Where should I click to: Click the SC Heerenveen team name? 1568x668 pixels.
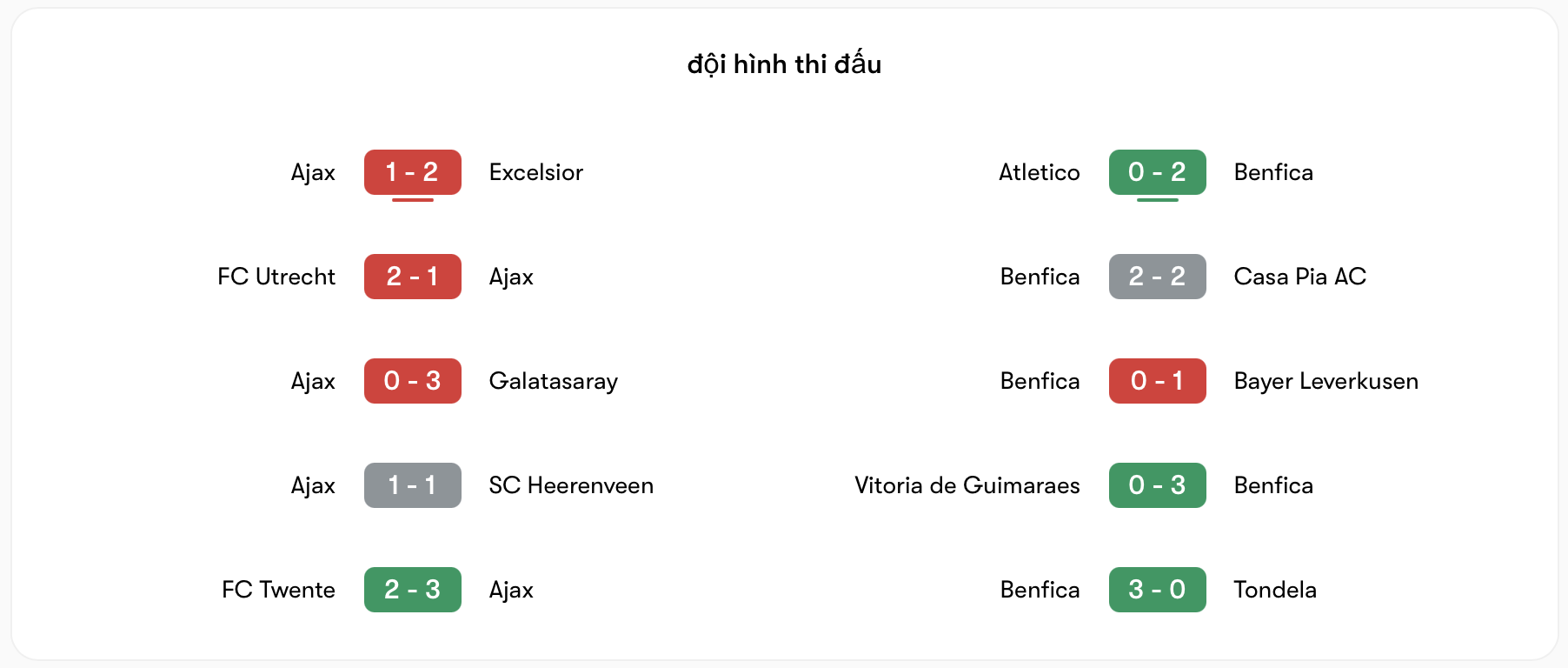pyautogui.click(x=571, y=485)
